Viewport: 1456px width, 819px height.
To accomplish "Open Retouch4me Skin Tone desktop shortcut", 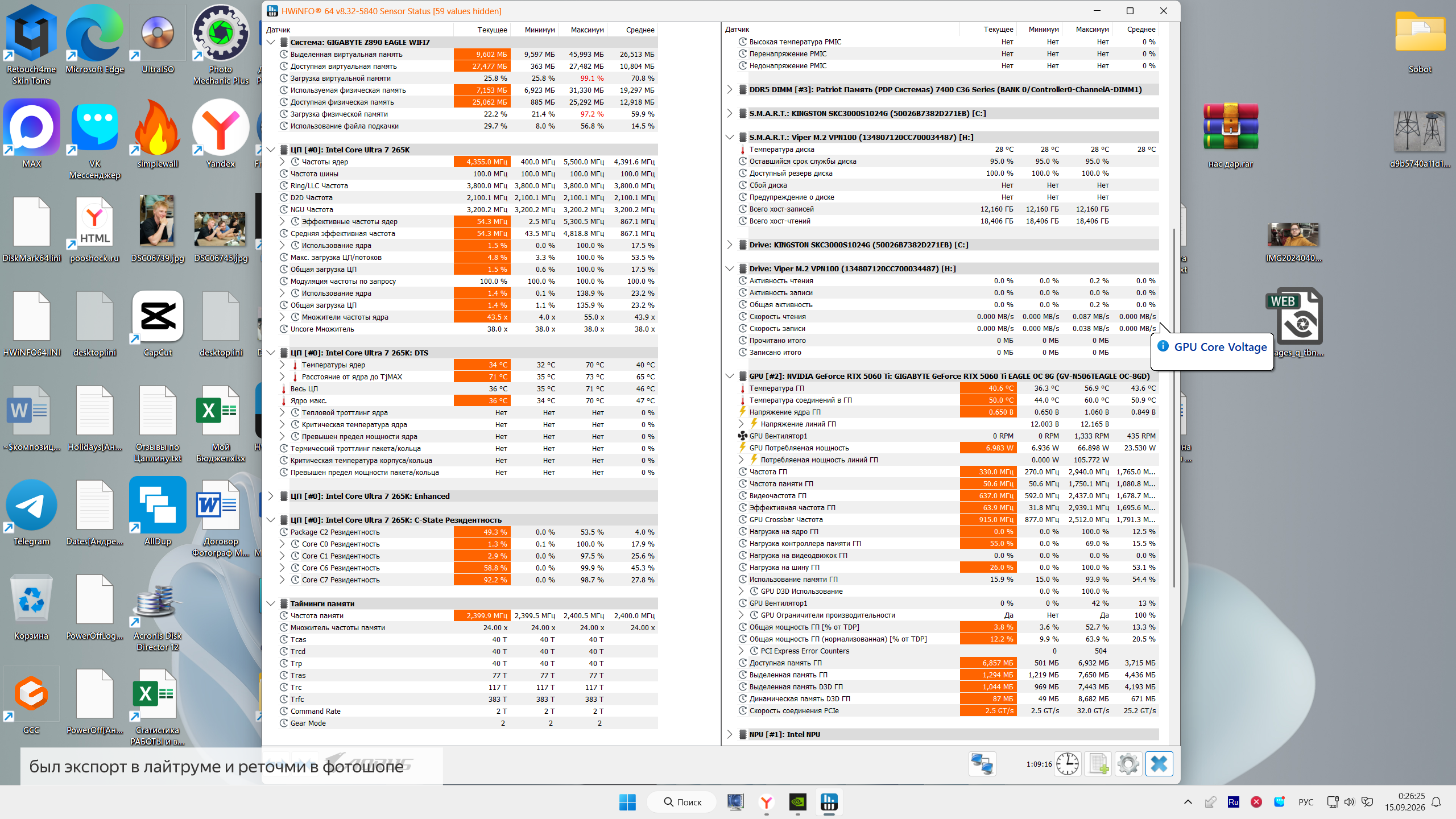I will [31, 45].
